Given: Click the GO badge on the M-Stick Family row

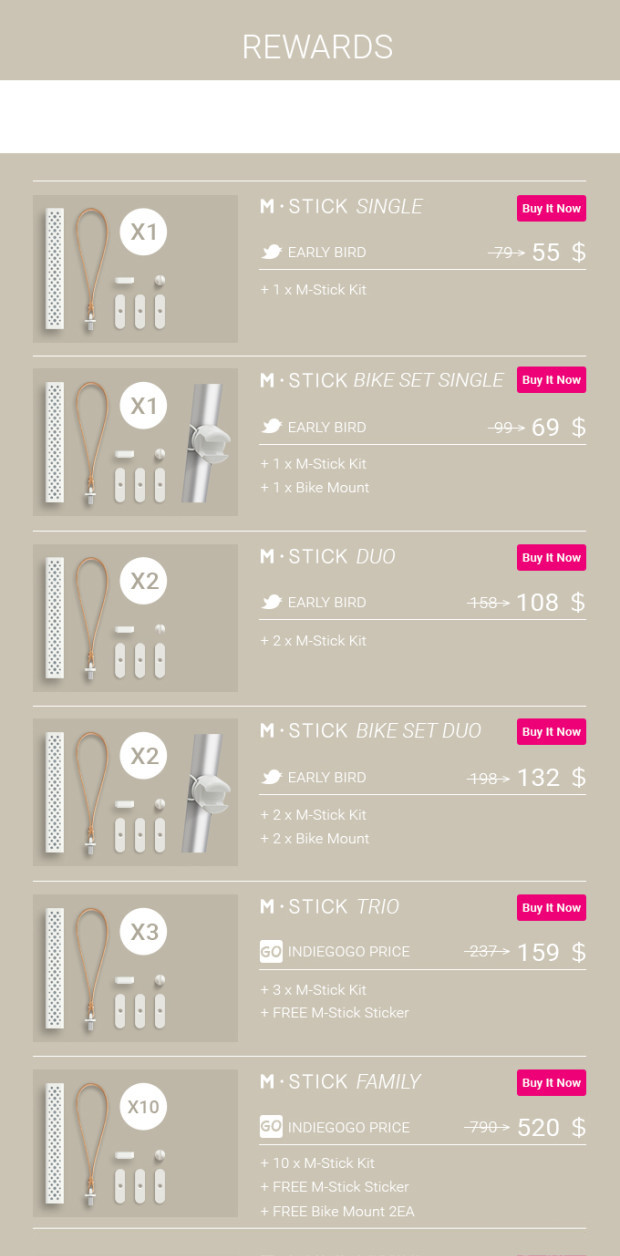Looking at the screenshot, I should point(270,1127).
